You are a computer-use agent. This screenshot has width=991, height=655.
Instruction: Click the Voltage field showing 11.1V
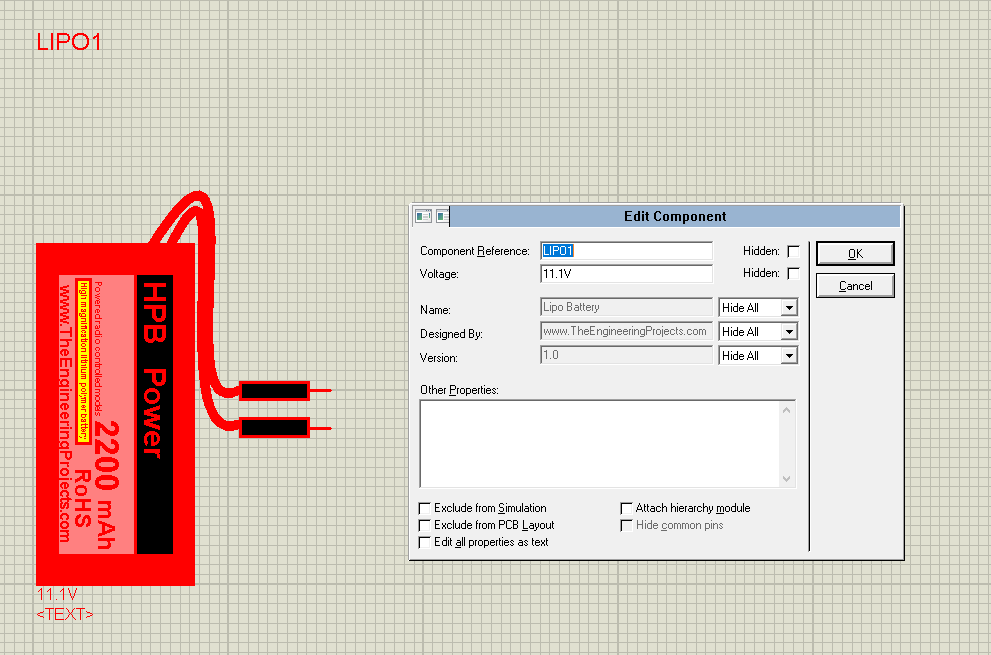tap(626, 274)
